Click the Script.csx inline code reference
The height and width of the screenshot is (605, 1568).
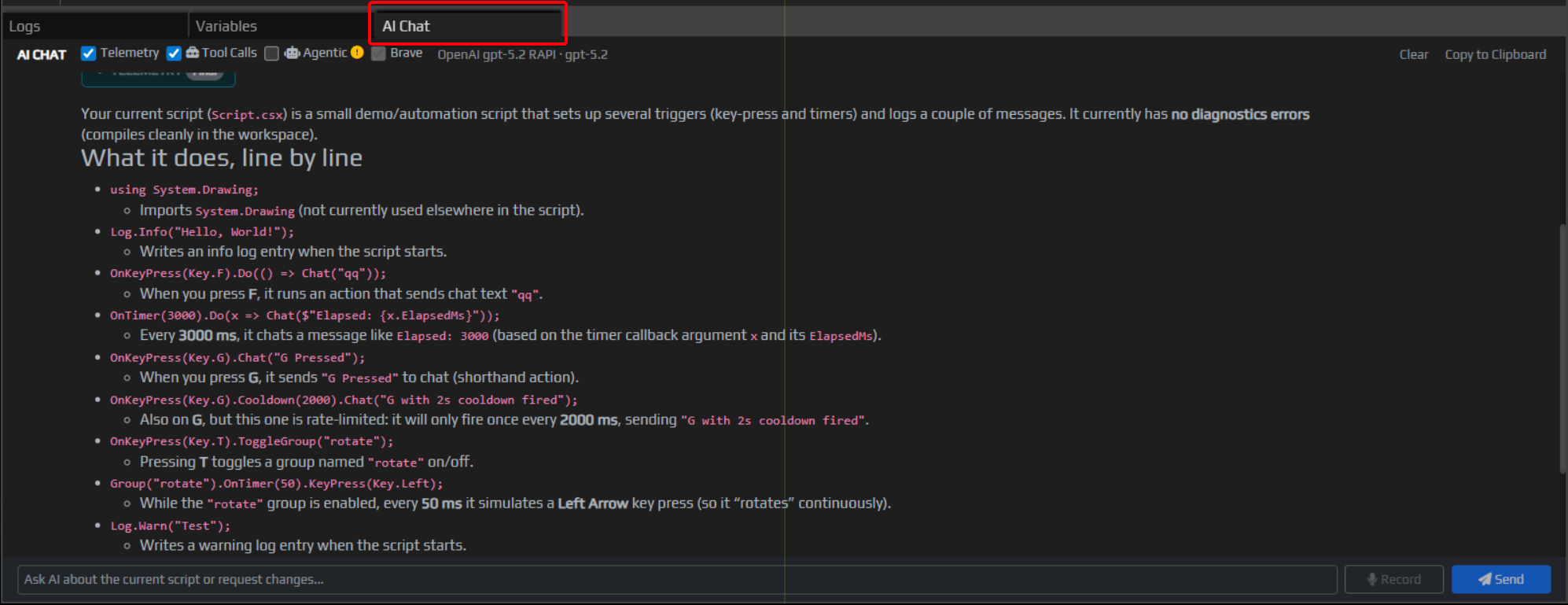point(248,115)
